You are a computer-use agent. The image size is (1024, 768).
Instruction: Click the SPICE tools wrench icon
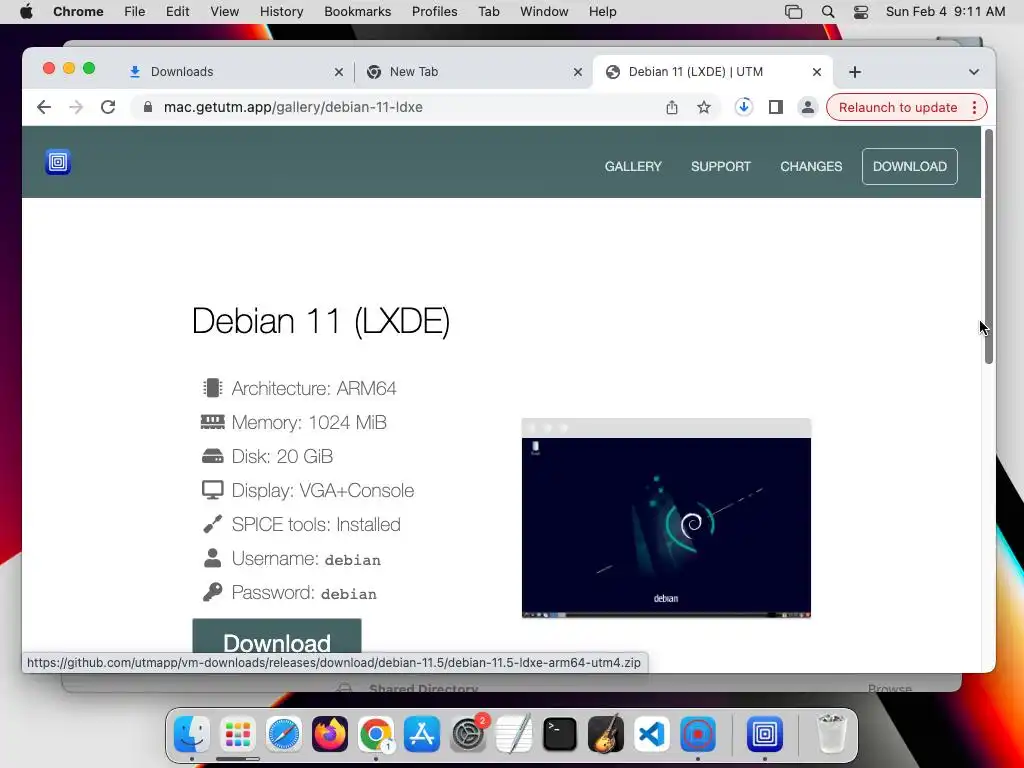tap(212, 524)
